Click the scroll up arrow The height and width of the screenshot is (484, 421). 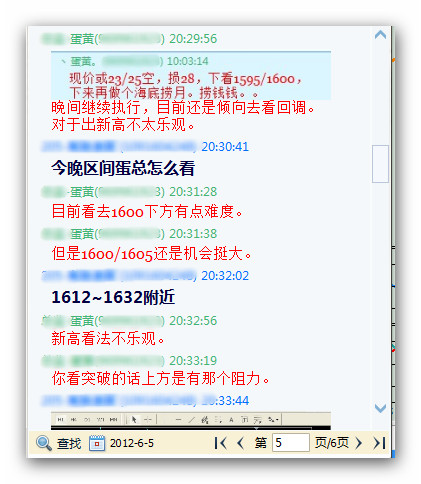[x=380, y=35]
